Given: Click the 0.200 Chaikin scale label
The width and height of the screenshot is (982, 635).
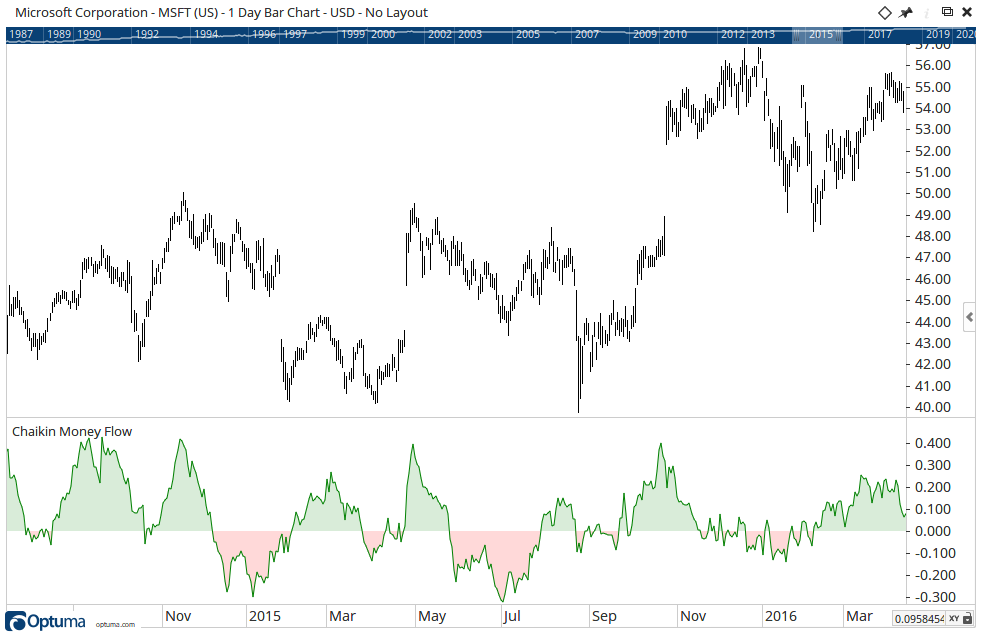Looking at the screenshot, I should pos(933,487).
